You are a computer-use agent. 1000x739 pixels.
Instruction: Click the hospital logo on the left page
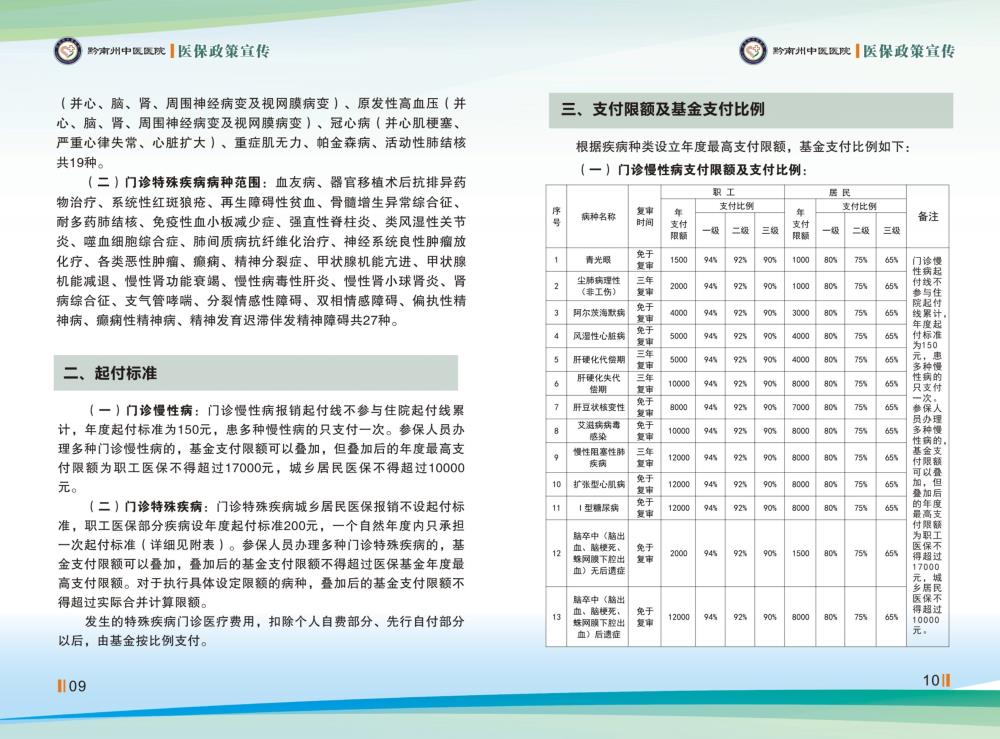pos(67,50)
